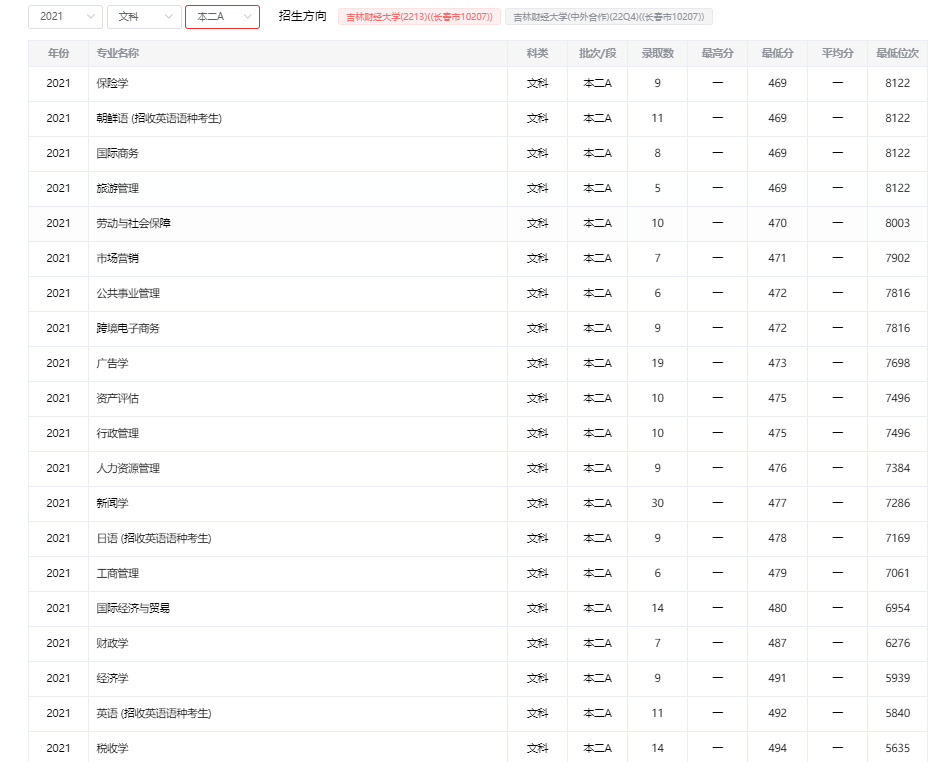Open the 2021 year dropdown
The height and width of the screenshot is (762, 934).
point(63,17)
